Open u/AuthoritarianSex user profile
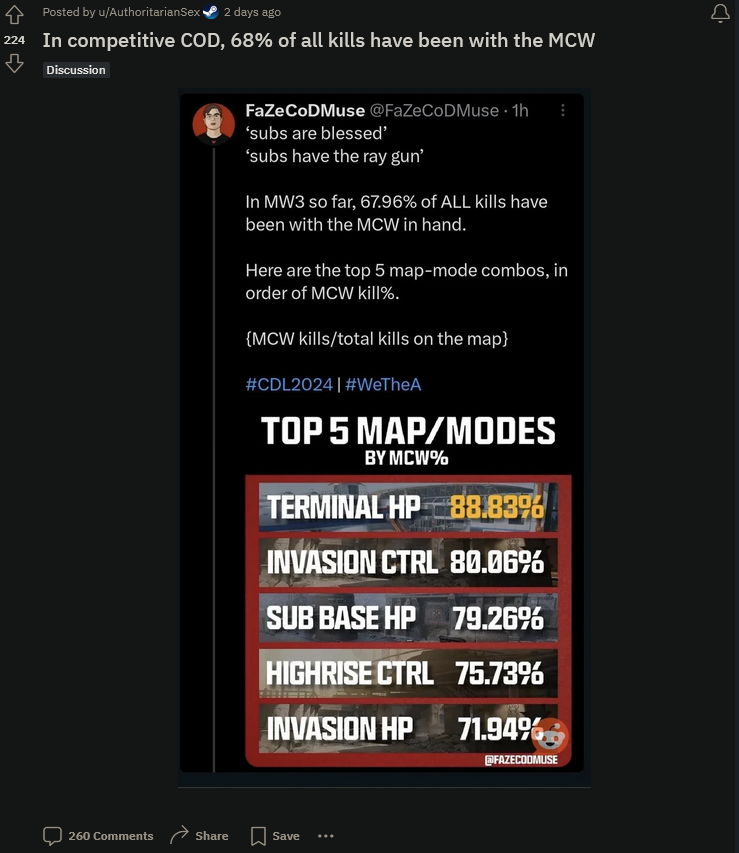This screenshot has height=853, width=739. pos(149,12)
